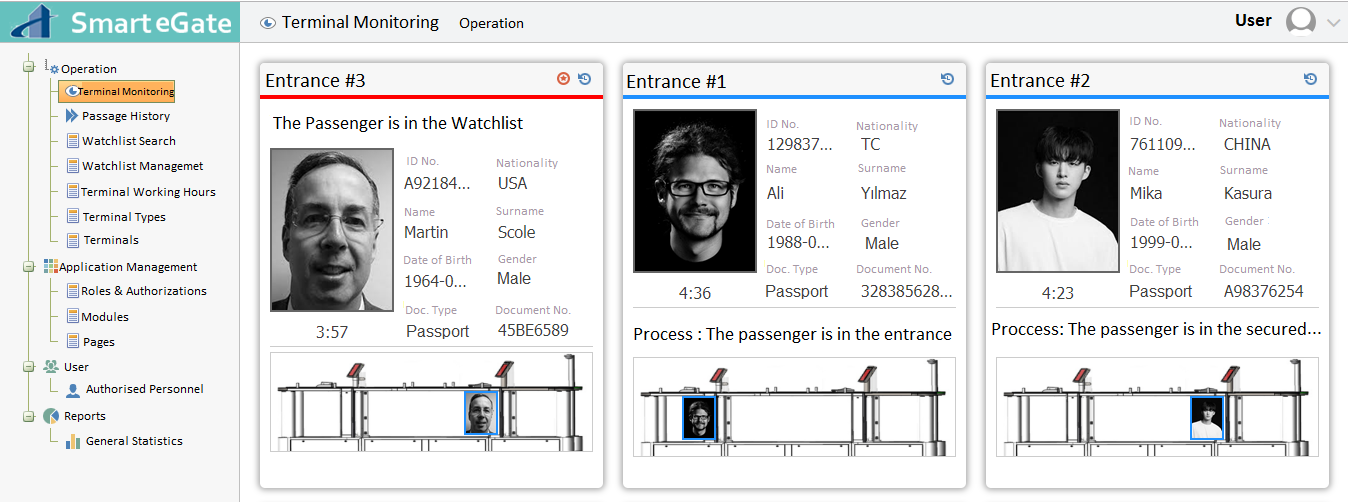Click the face thumbnail in Entrance #1 gate diagram
1348x502 pixels.
point(699,417)
